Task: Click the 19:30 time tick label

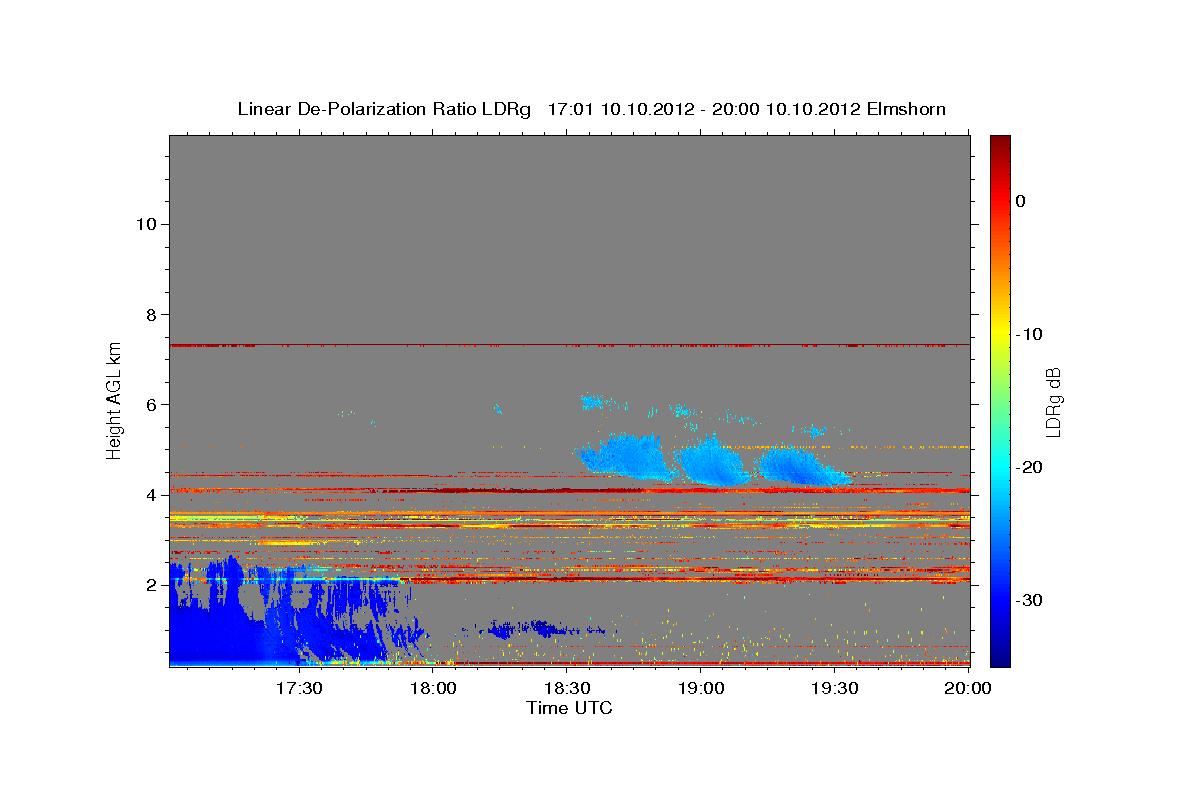Action: [x=835, y=689]
